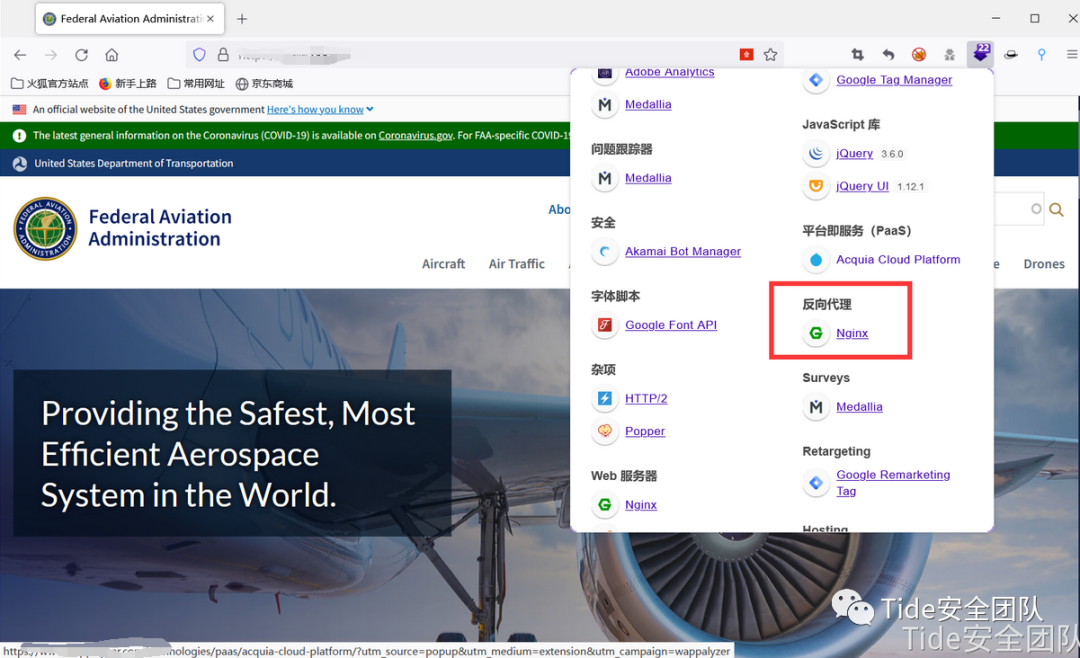
Task: Click the padlock site security icon
Action: pyautogui.click(x=223, y=54)
